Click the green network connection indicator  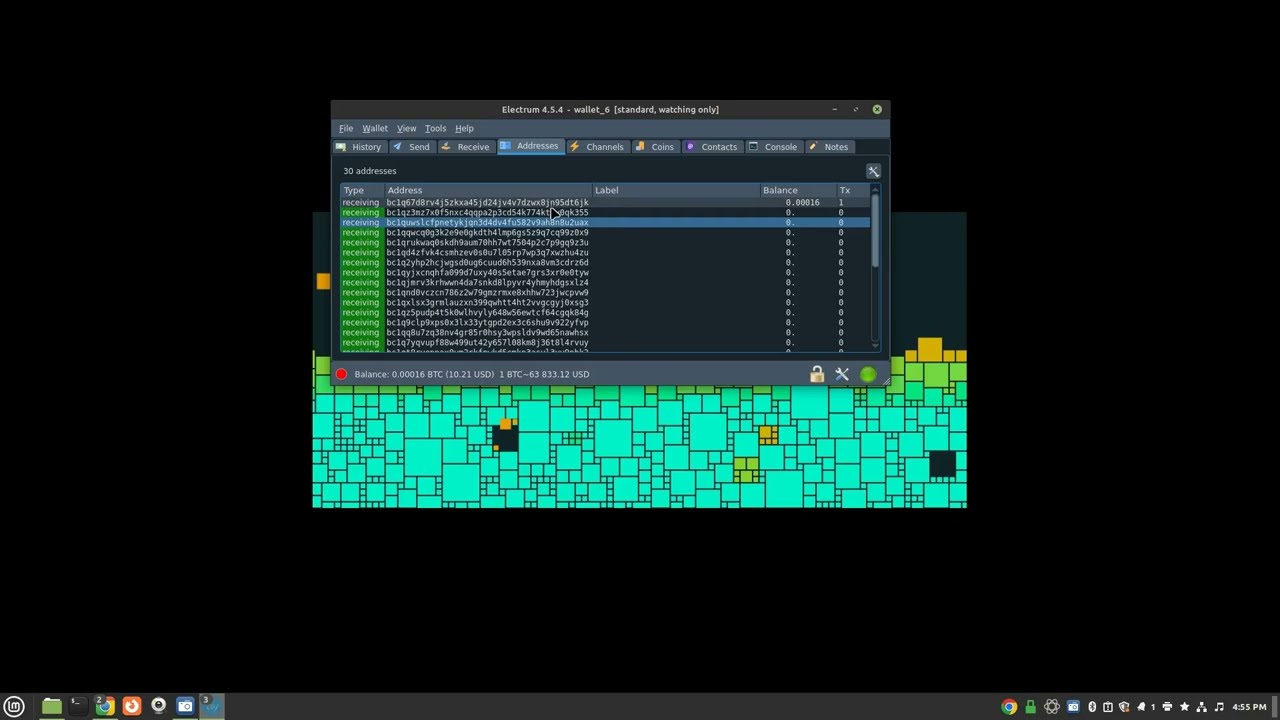click(x=868, y=374)
